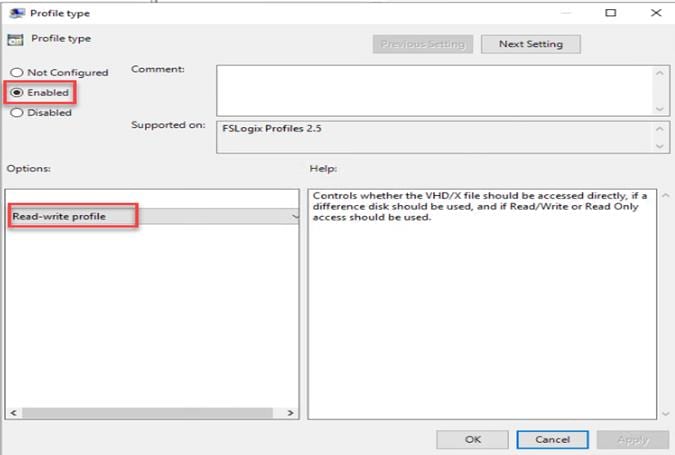Click the Help description text

480,206
